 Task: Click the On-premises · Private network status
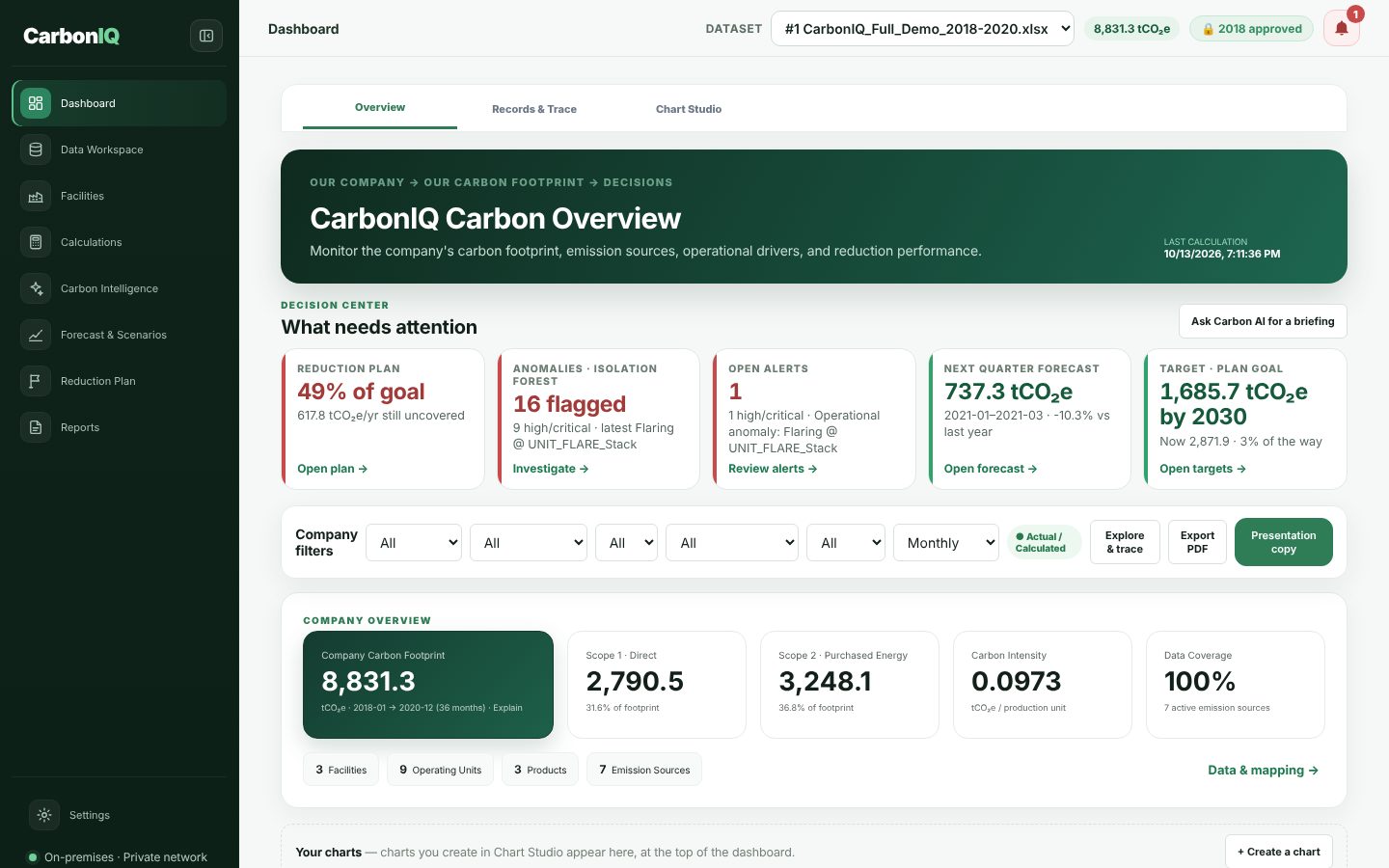point(118,856)
